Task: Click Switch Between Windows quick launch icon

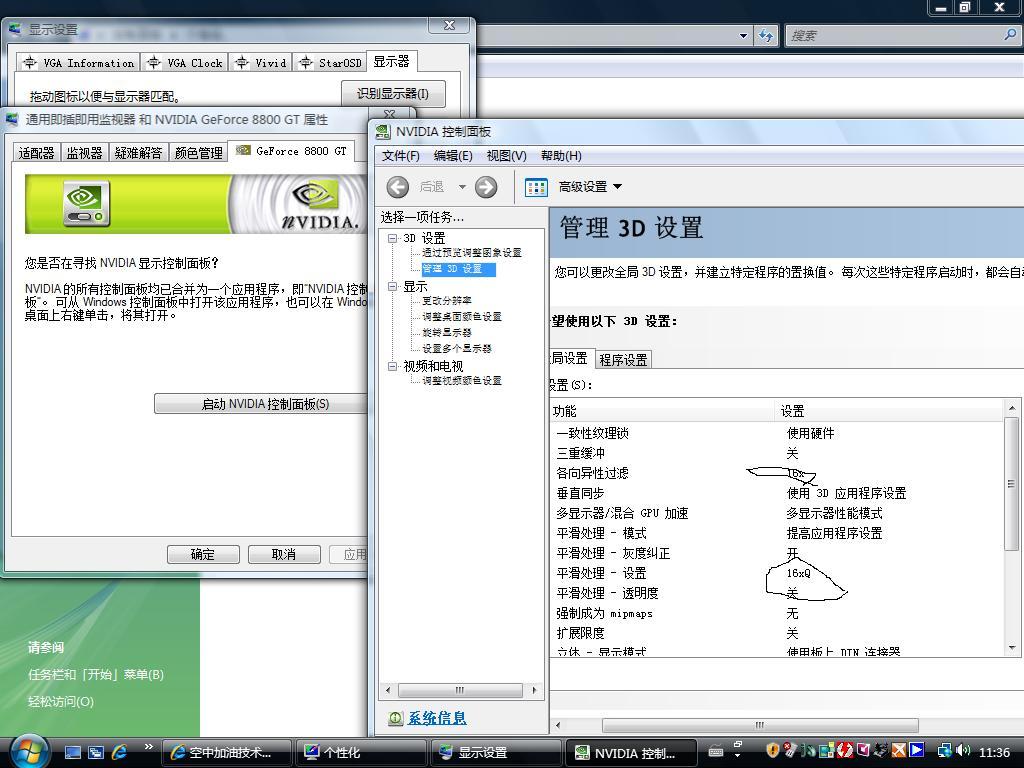Action: 96,752
